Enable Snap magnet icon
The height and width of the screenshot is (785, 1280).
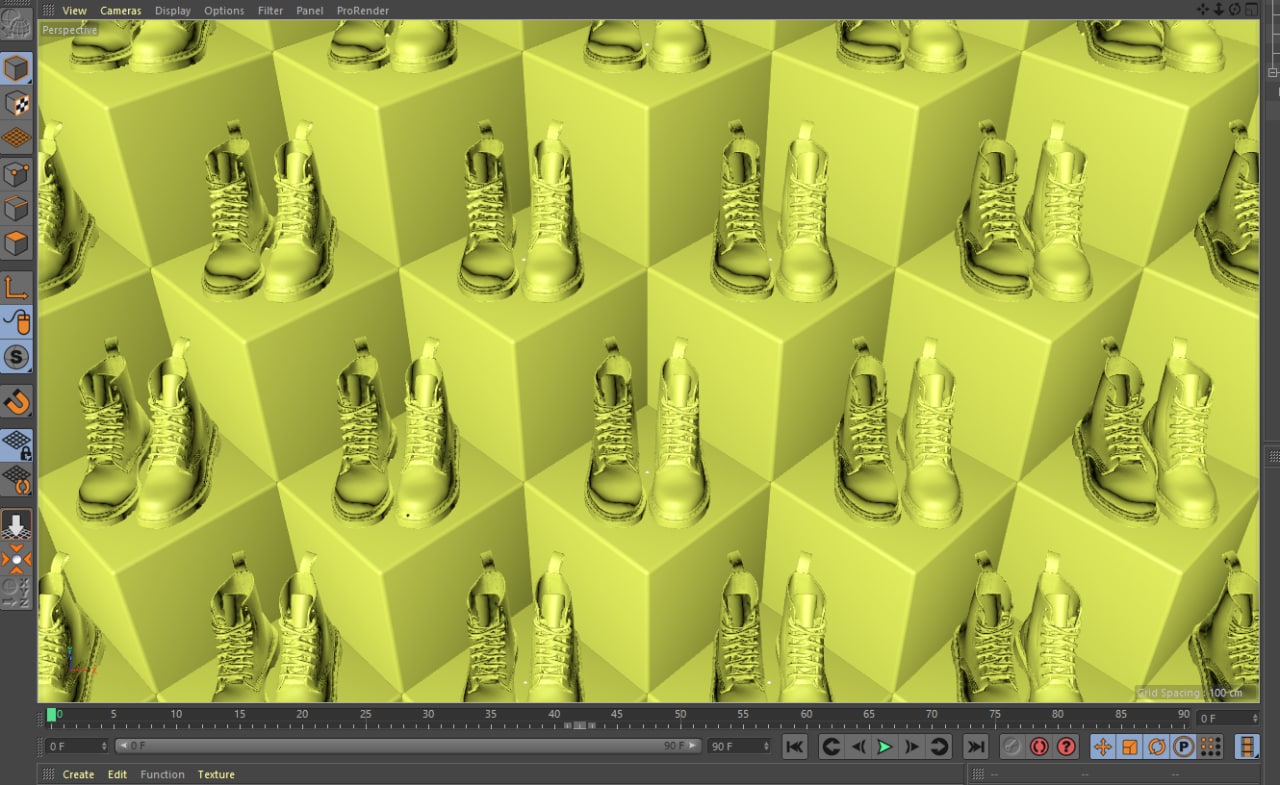[x=16, y=402]
